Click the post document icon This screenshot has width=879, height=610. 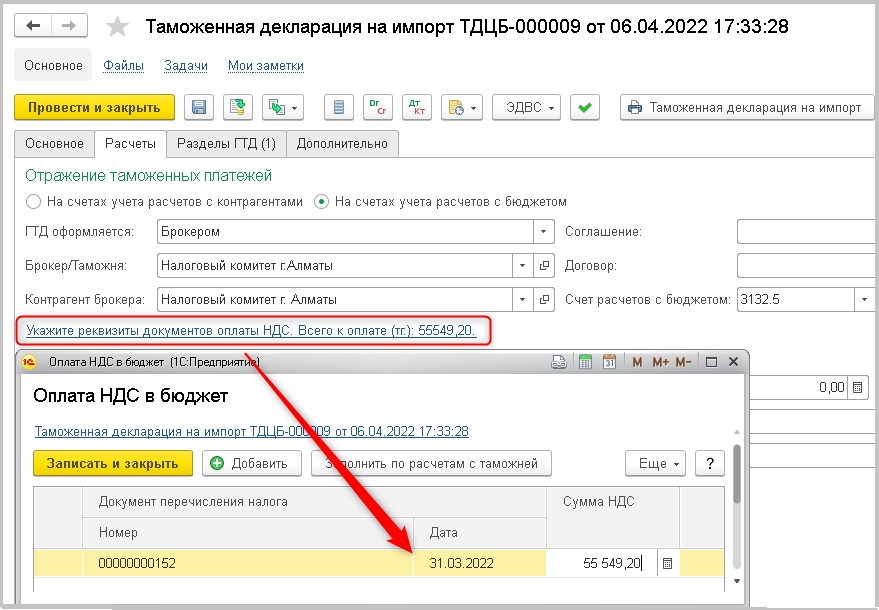coord(238,108)
